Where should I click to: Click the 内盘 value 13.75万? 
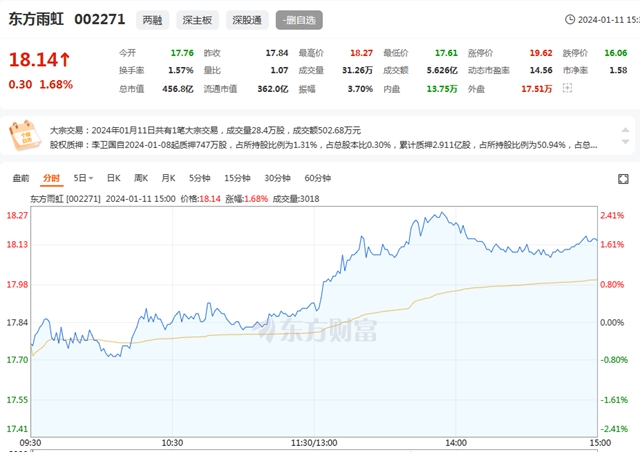[x=442, y=89]
